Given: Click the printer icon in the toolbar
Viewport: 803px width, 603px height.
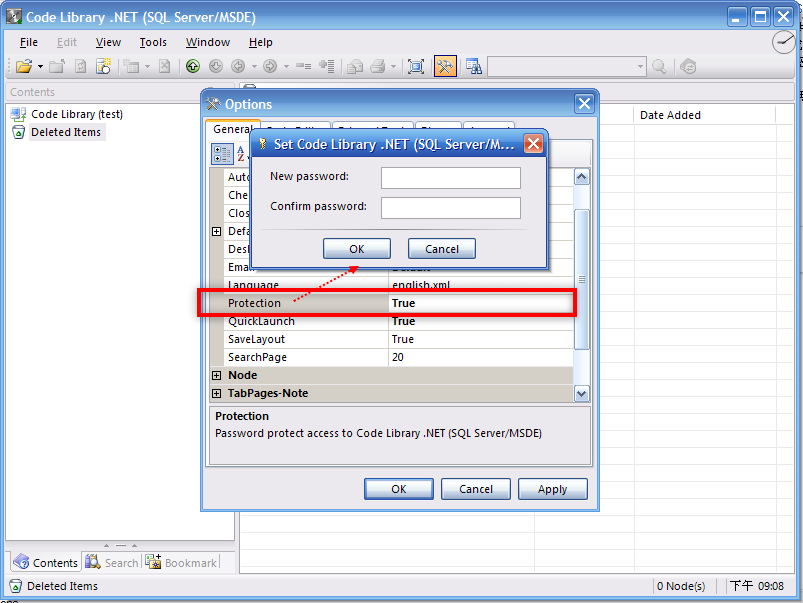Looking at the screenshot, I should coord(377,67).
